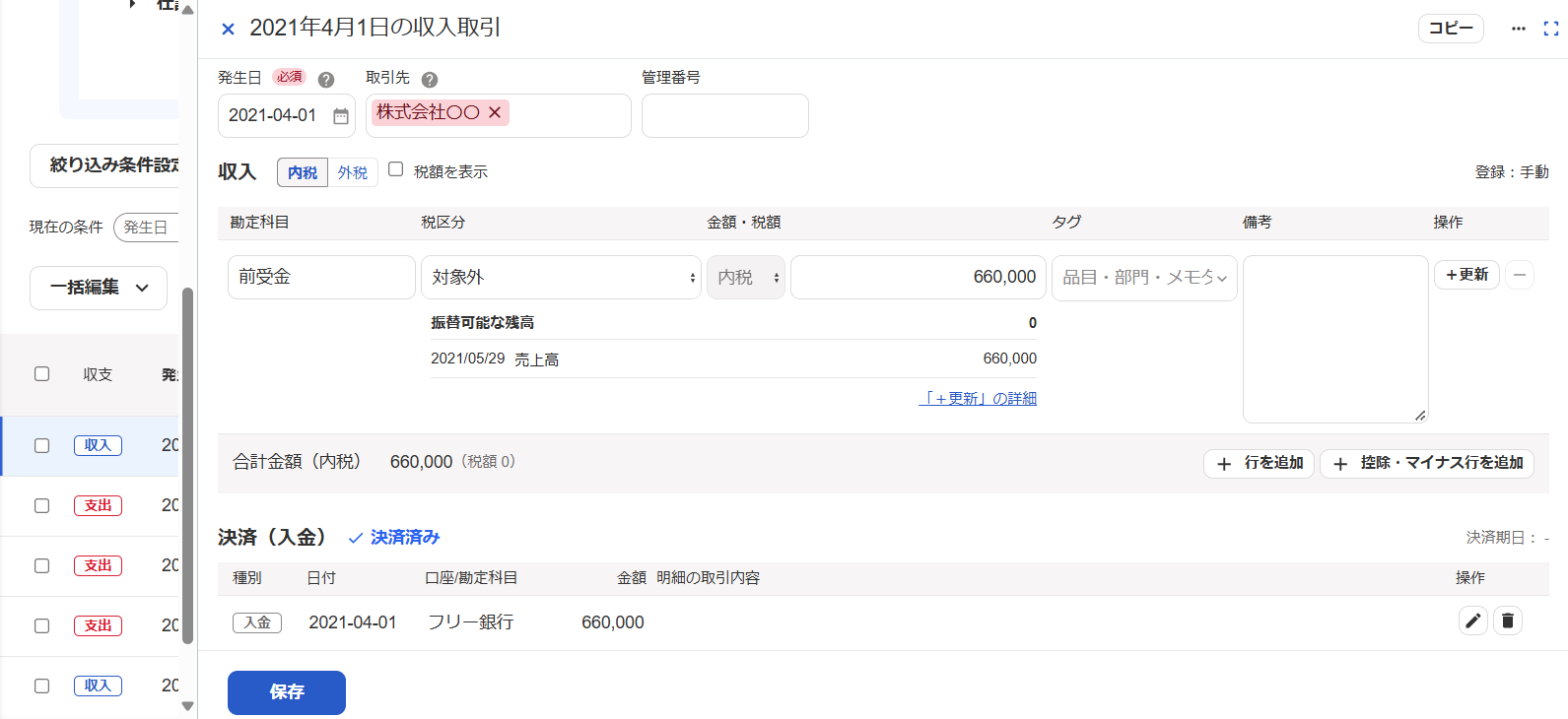Click the 管理番号 input field
1568x719 pixels.
(x=725, y=116)
